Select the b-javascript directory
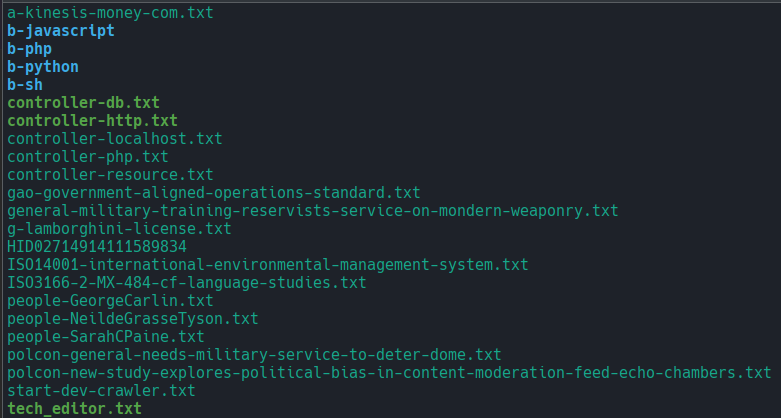 coord(61,31)
